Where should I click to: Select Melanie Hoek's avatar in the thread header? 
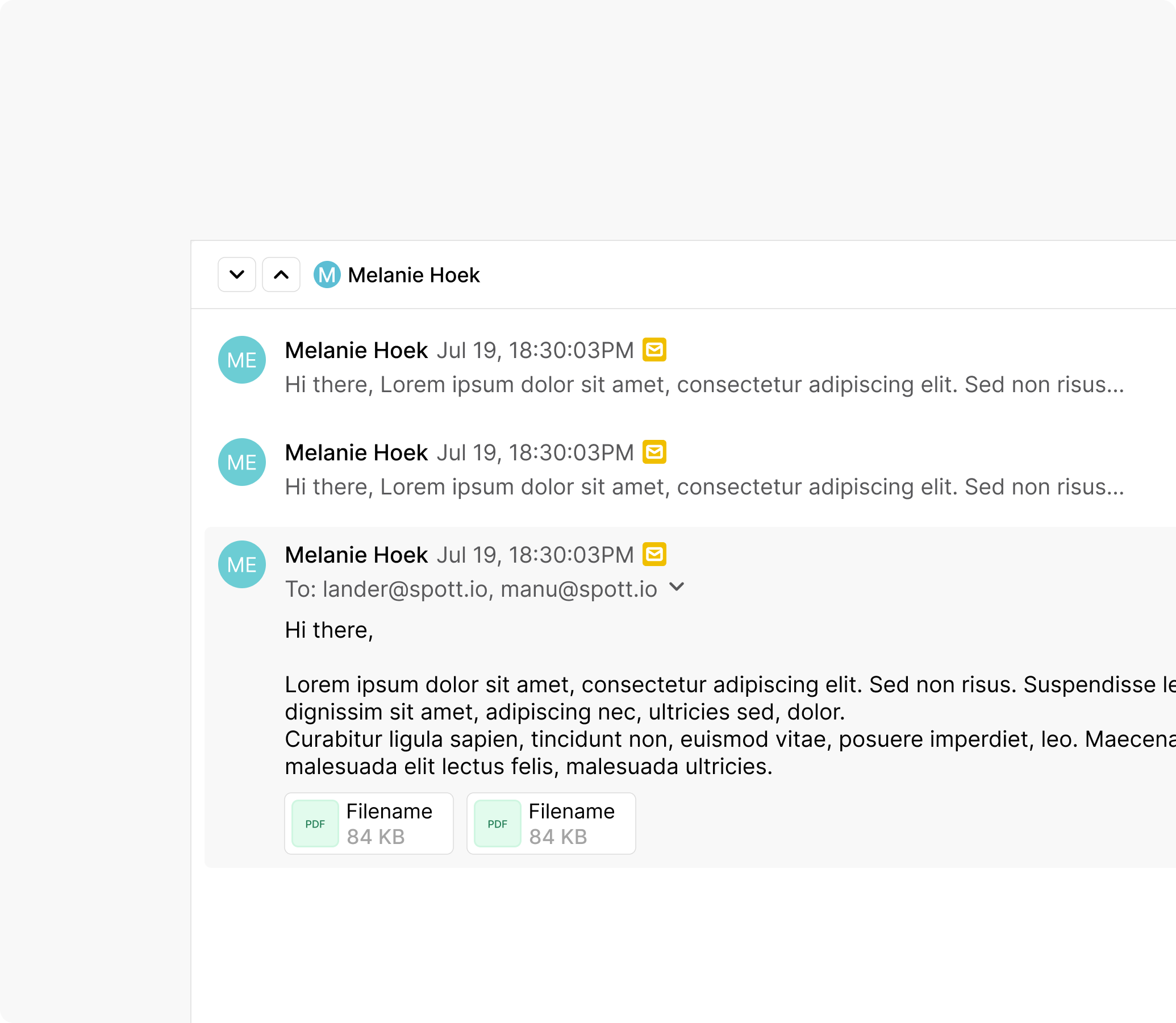click(327, 275)
